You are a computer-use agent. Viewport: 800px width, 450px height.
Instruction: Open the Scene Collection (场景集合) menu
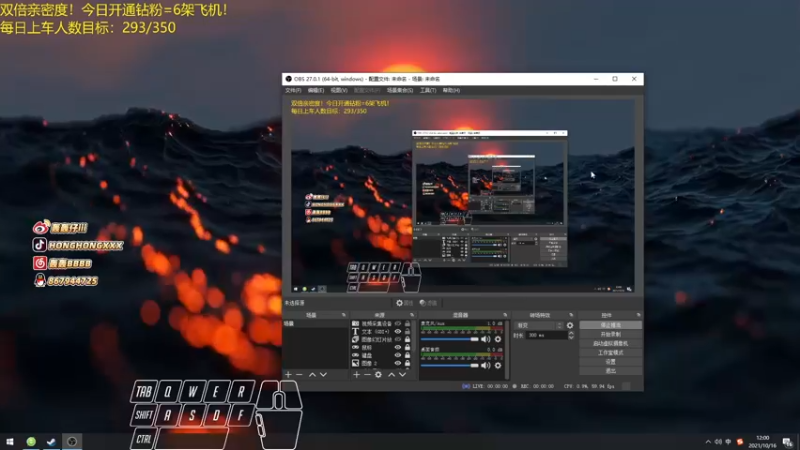click(x=399, y=90)
